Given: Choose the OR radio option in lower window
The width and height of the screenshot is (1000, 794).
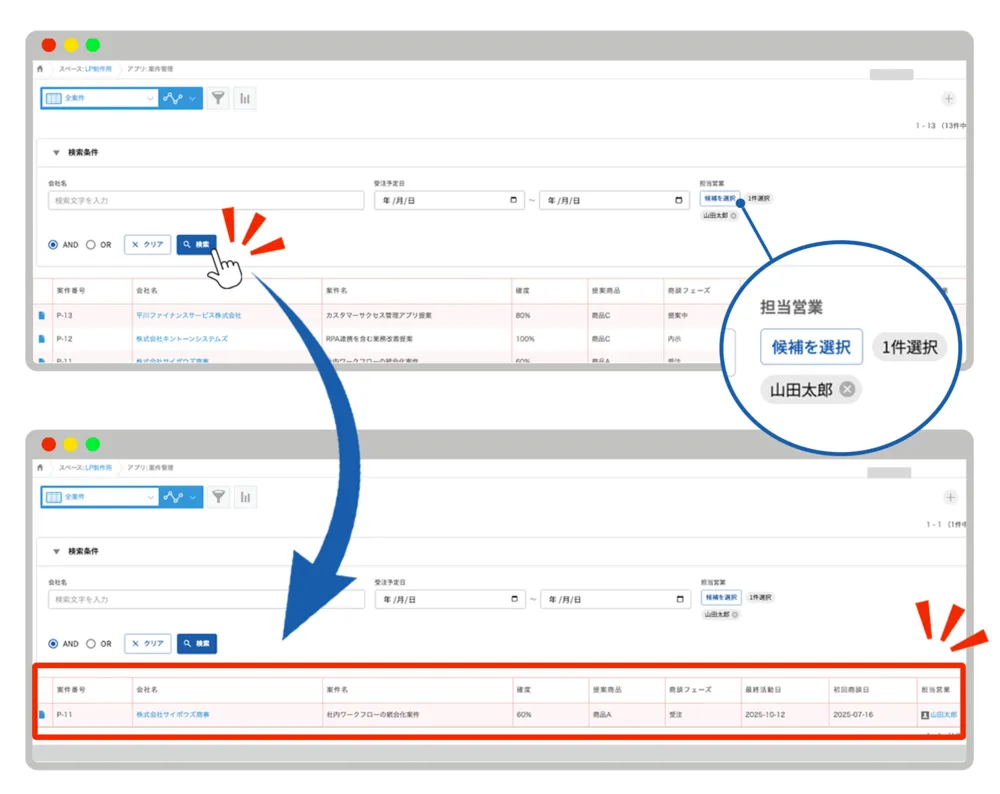Looking at the screenshot, I should click(91, 644).
